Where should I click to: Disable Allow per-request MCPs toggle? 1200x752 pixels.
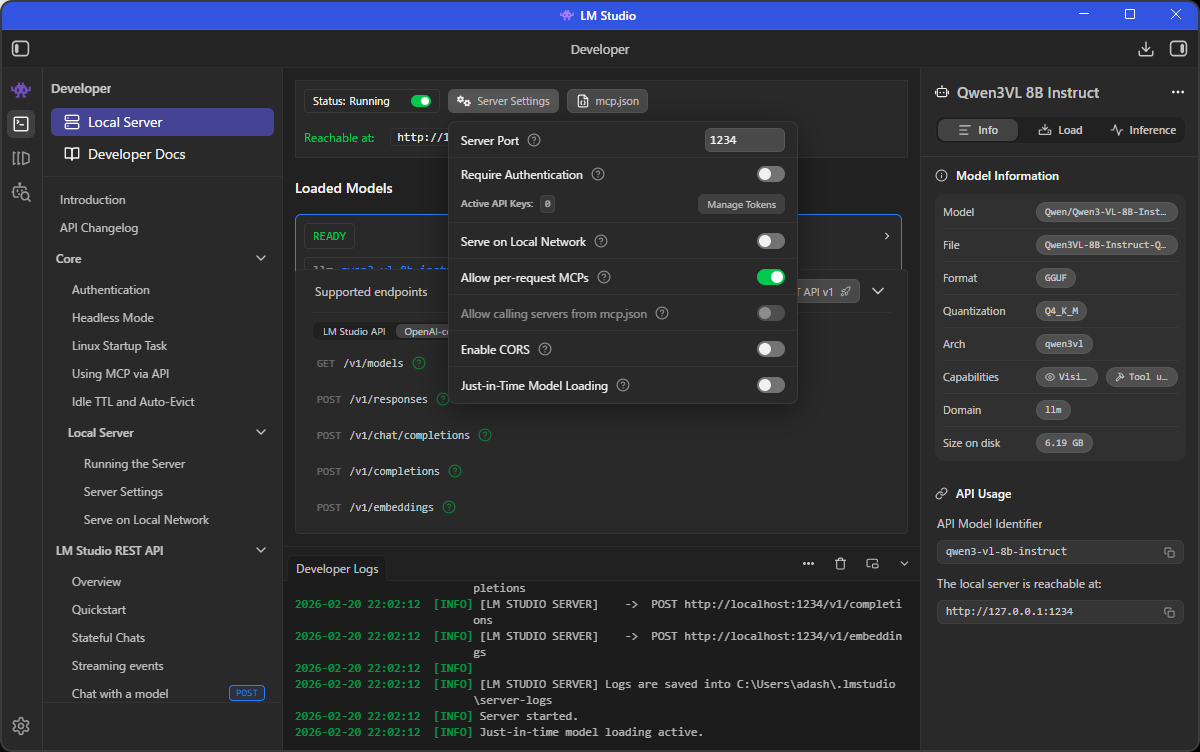770,277
